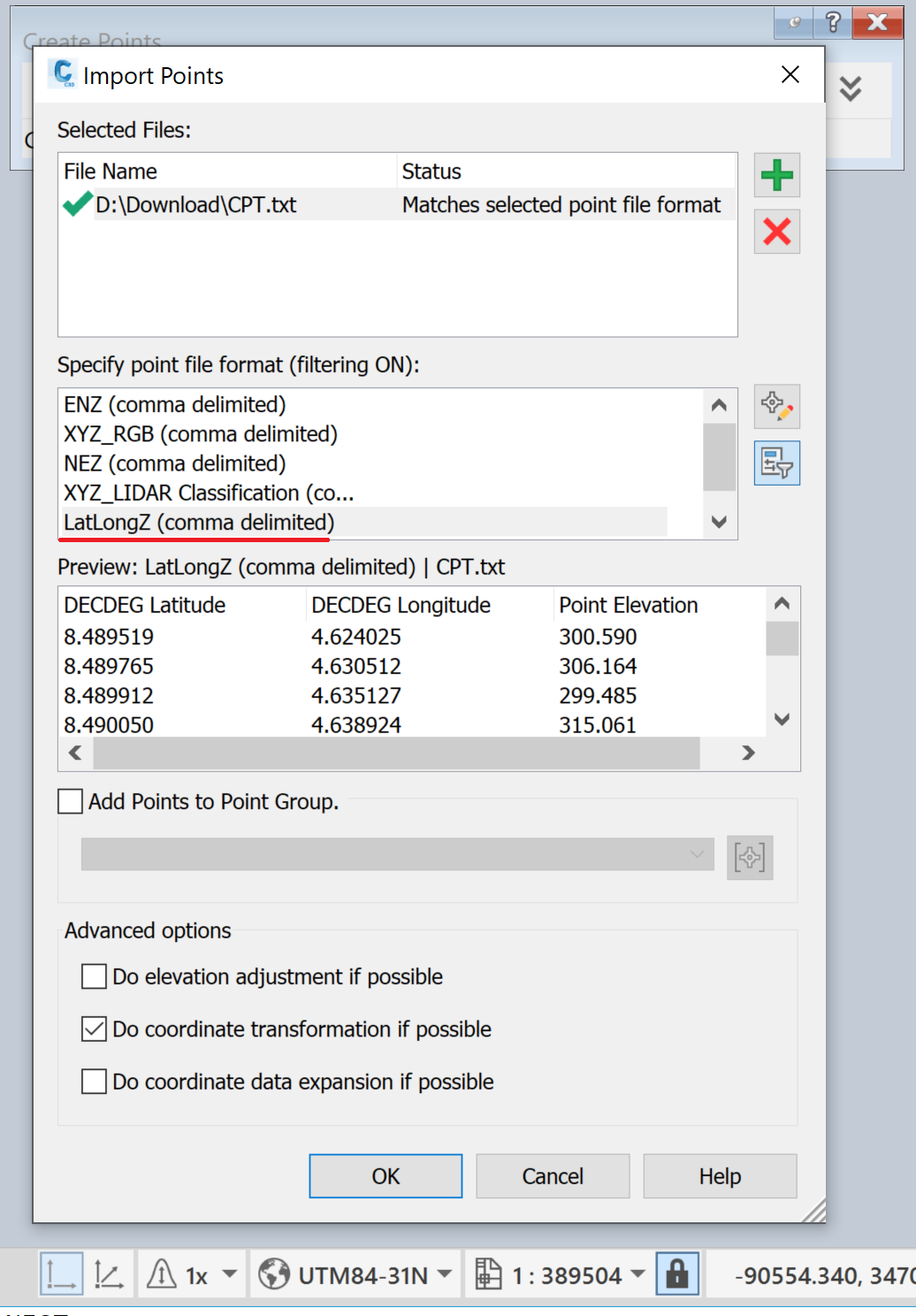Click the red X icon to remove file
This screenshot has height=1316, width=916.
776,231
